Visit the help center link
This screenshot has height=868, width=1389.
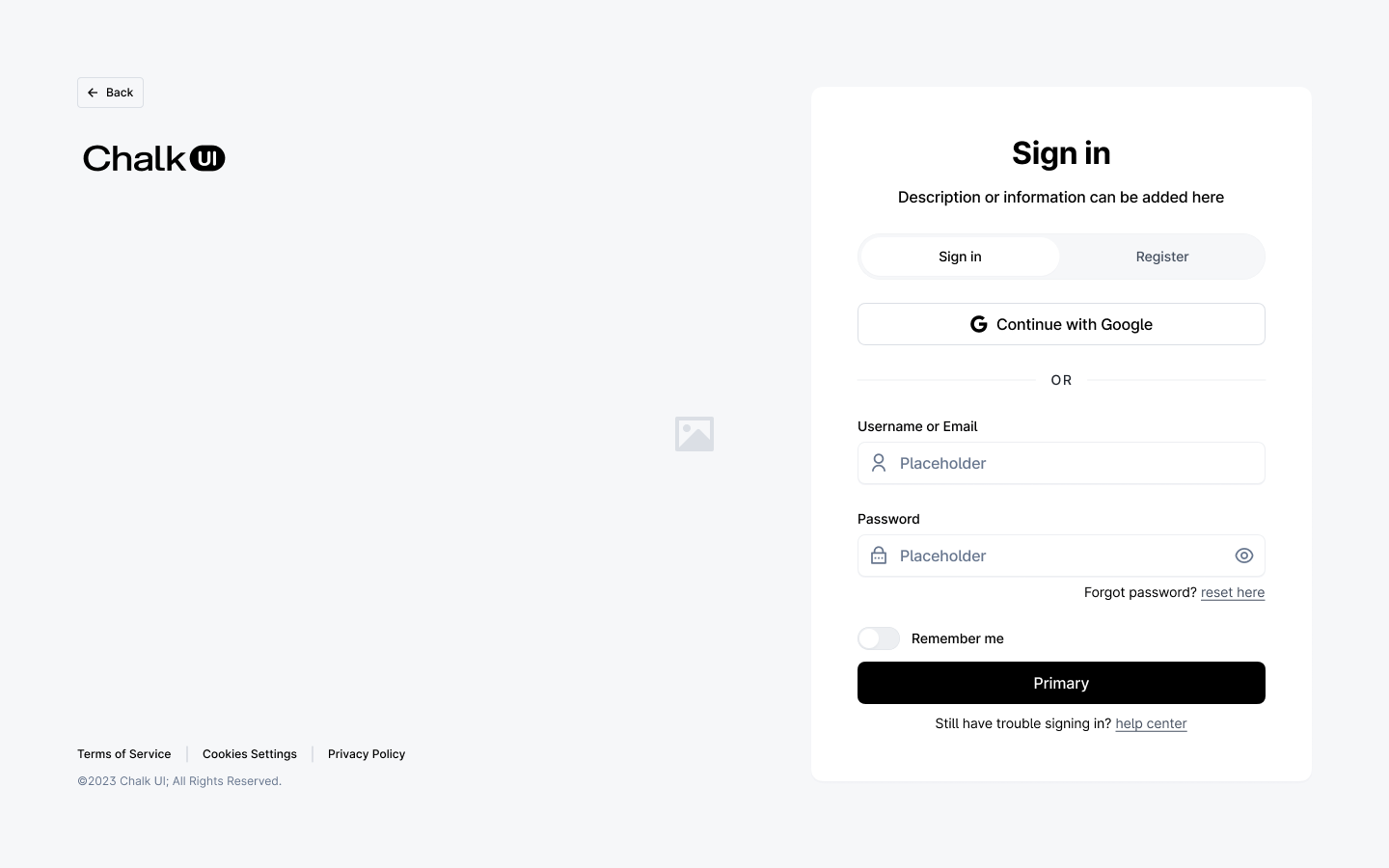click(x=1151, y=723)
